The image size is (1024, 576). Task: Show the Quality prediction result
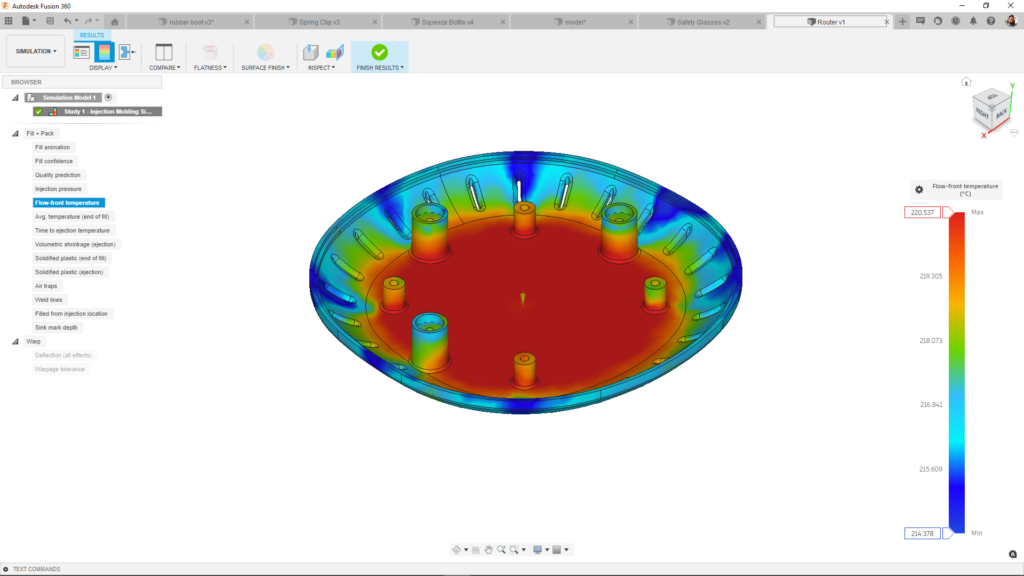tap(57, 175)
